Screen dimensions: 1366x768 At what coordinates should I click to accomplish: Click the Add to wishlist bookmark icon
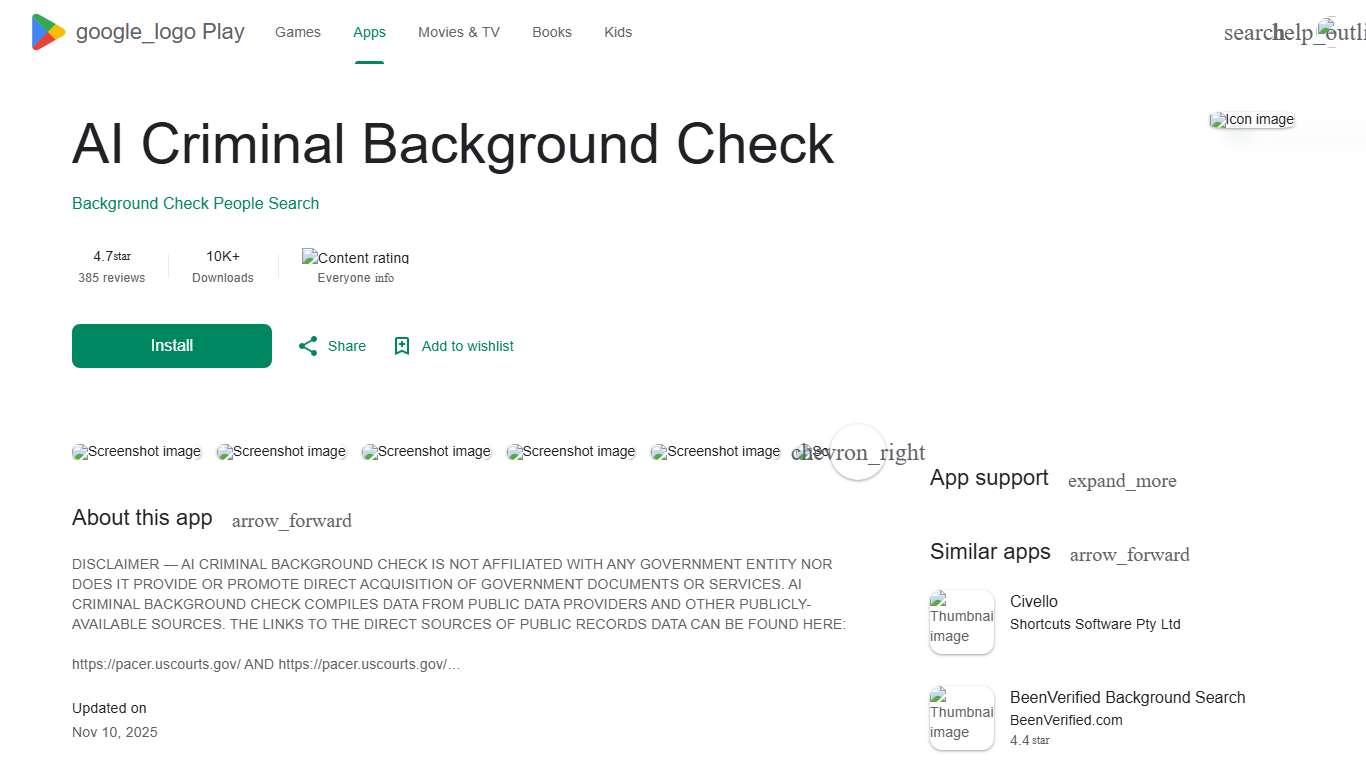(x=402, y=345)
